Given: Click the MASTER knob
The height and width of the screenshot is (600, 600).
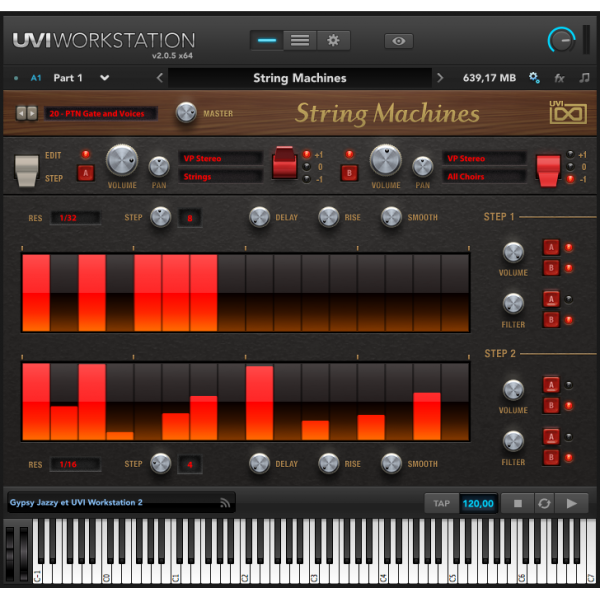Looking at the screenshot, I should (186, 112).
